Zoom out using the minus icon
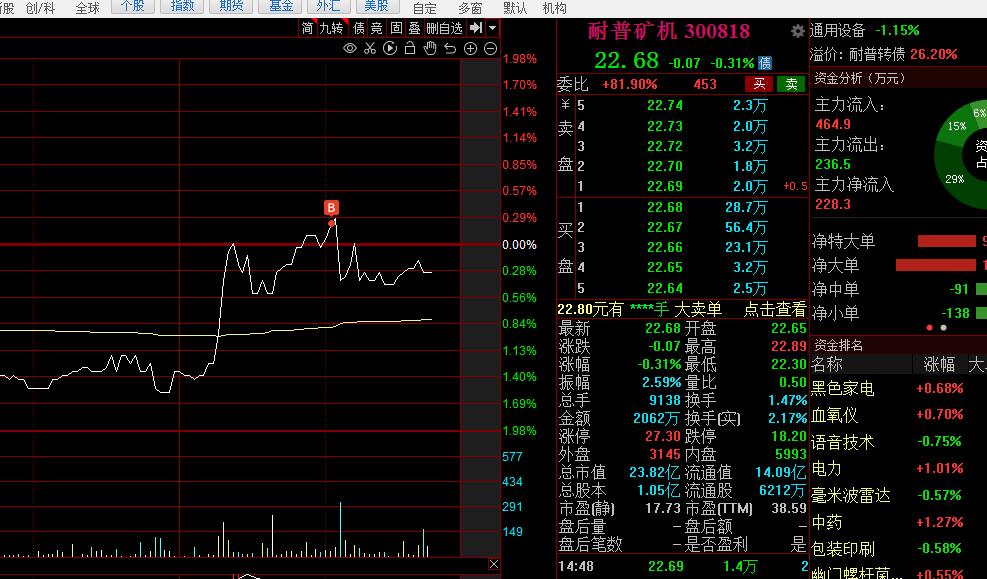The image size is (987, 579). (489, 49)
